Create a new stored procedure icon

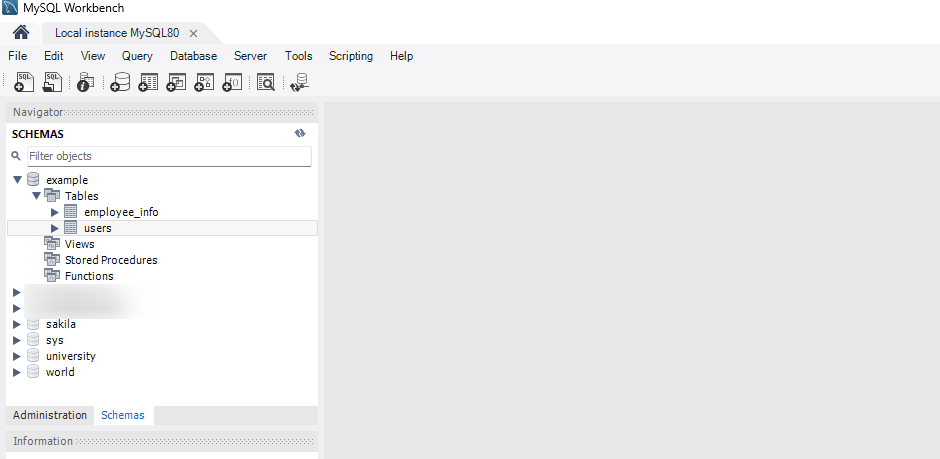coord(204,82)
